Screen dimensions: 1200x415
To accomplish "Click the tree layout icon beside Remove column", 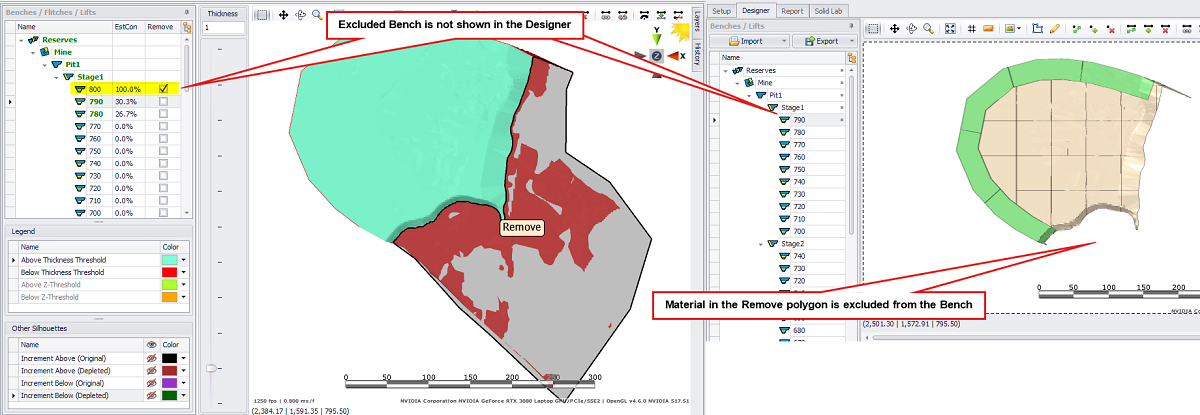I will (187, 28).
